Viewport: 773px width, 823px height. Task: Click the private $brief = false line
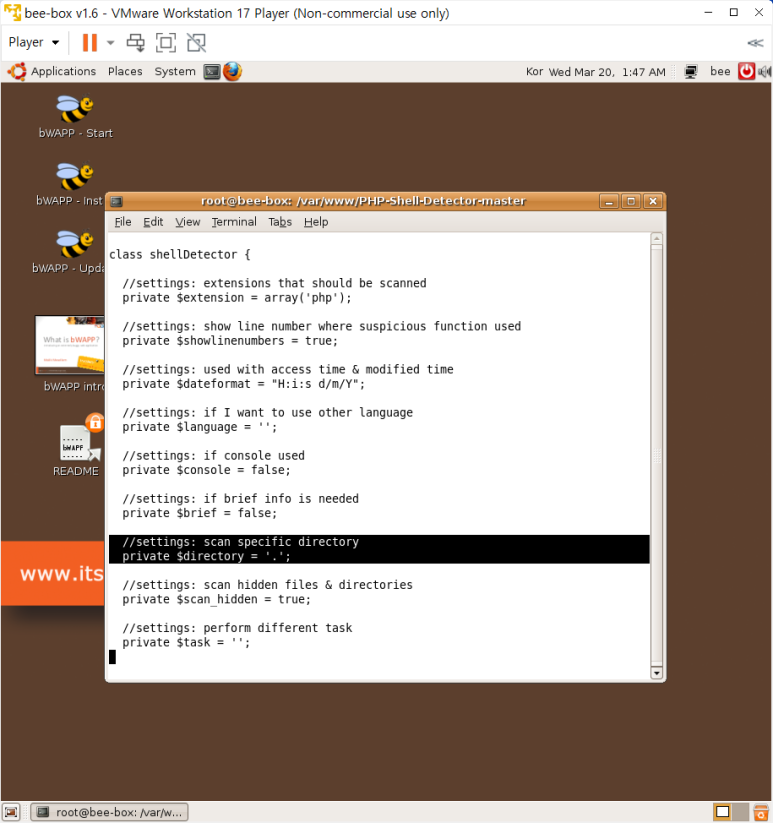pyautogui.click(x=199, y=513)
